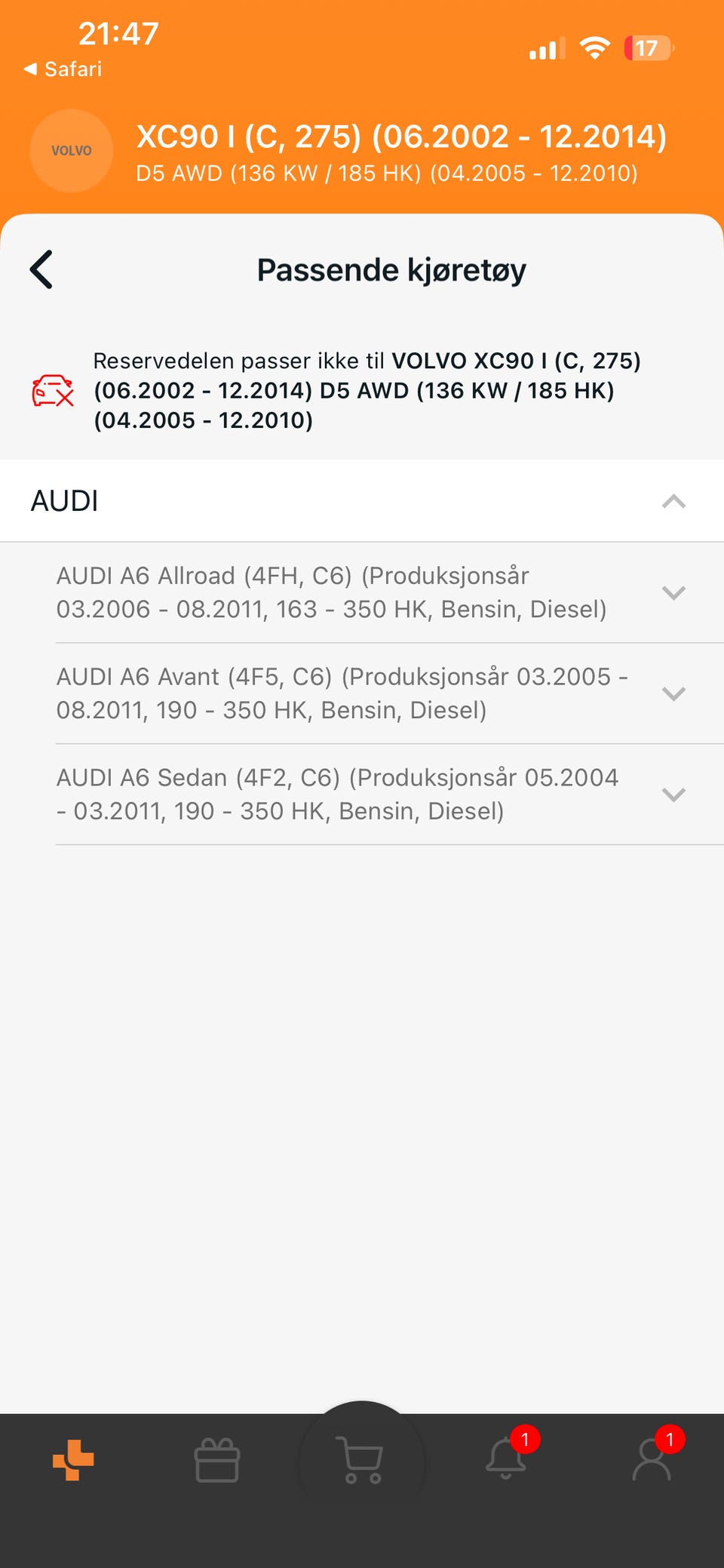Tap the Reservedelen passer ikke message

[367, 390]
